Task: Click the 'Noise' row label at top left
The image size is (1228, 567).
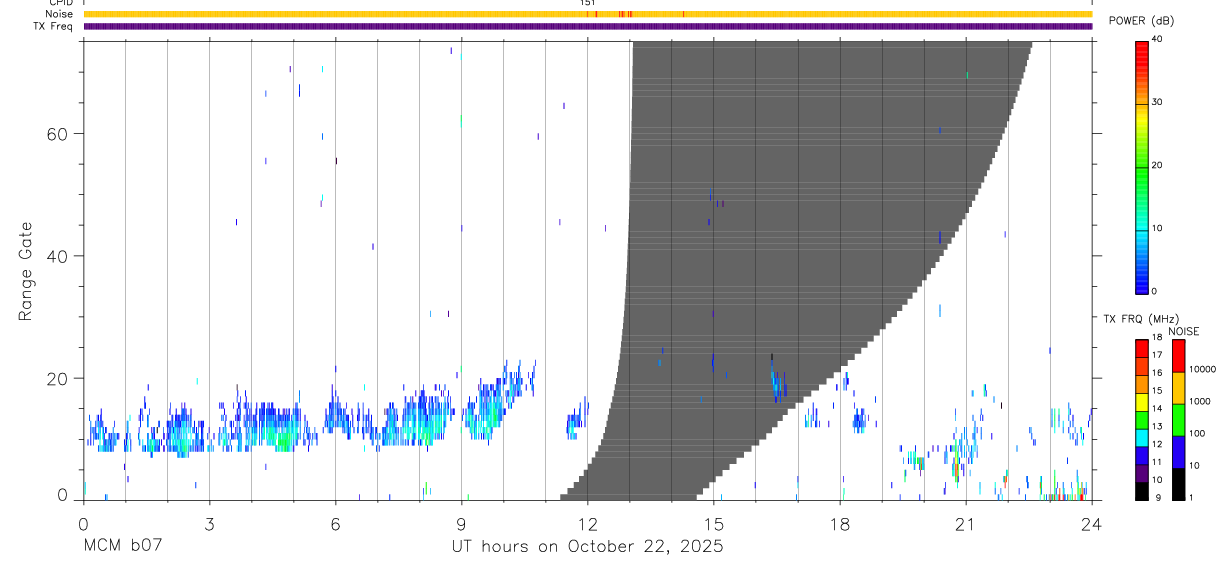Action: tap(60, 14)
